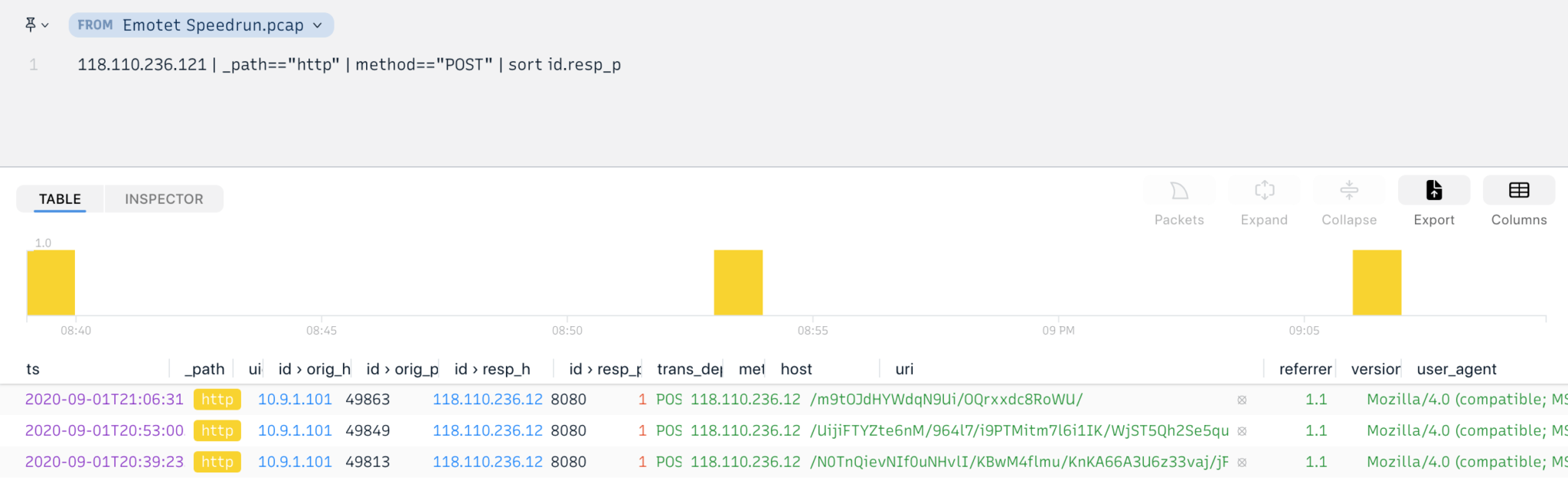Click the uri starting /N0TnQievNIfOuNHvlI
Viewport: 1568px width, 500px height.
tap(1019, 462)
